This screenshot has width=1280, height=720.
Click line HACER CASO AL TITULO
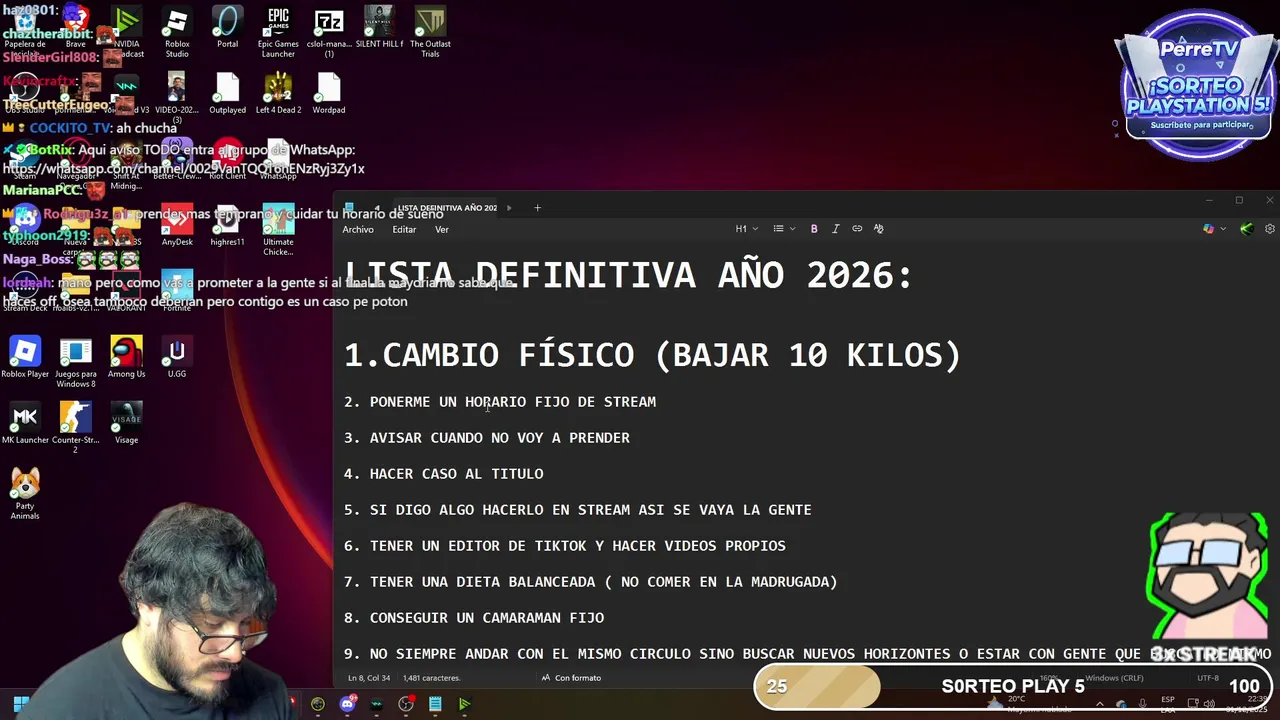click(x=444, y=474)
